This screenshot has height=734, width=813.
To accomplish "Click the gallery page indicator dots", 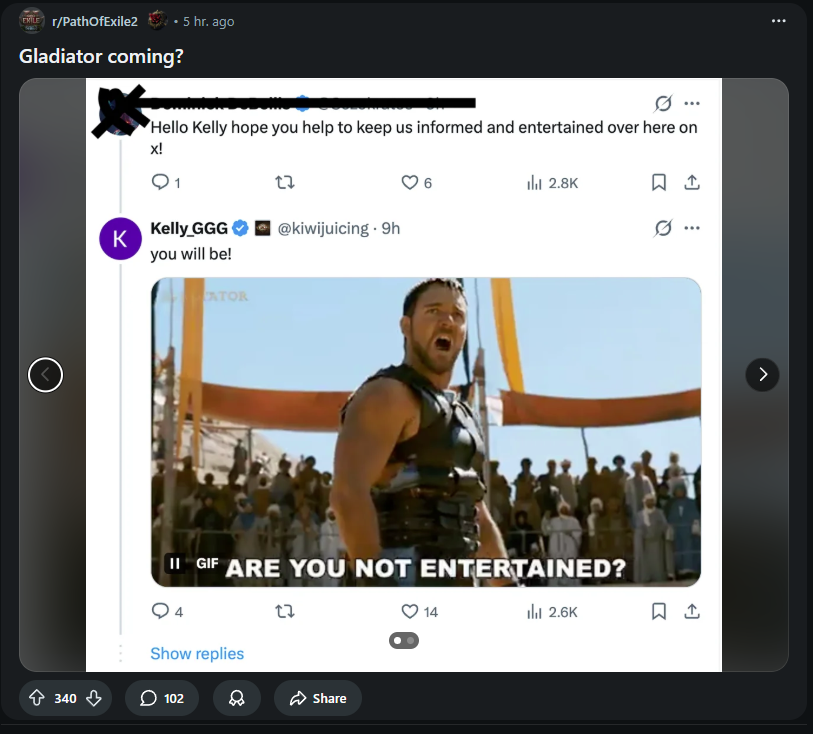I will (x=404, y=641).
